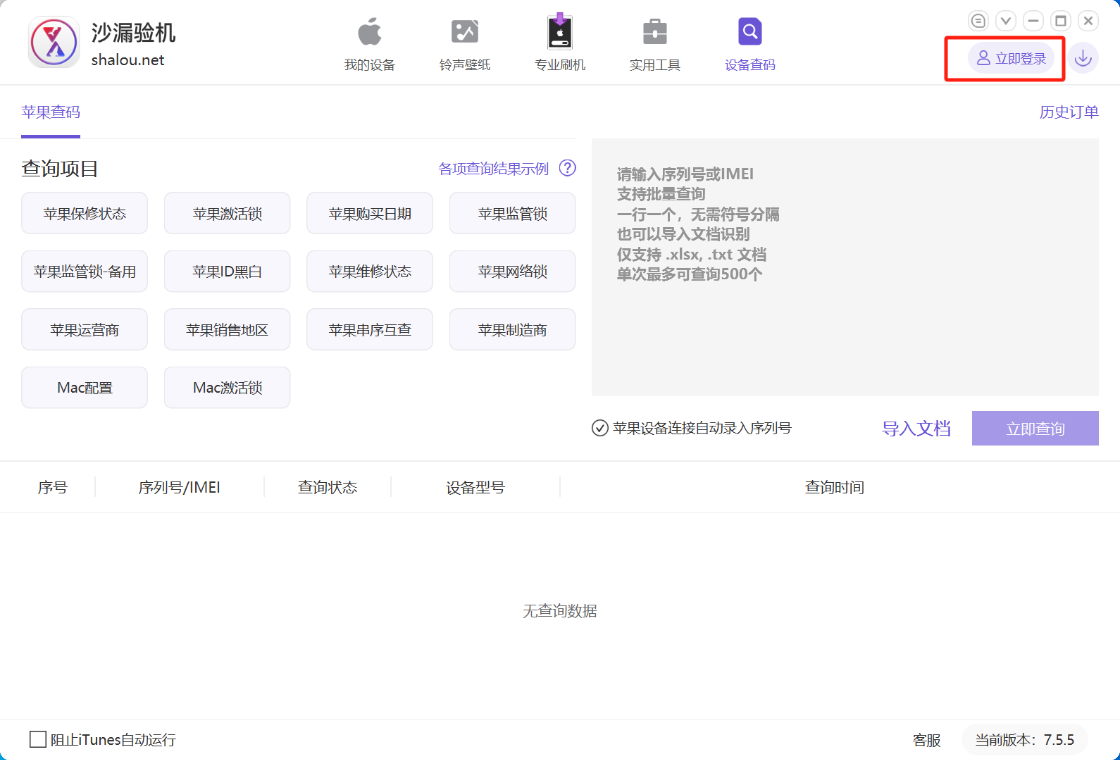The image size is (1120, 760).
Task: View 各项查询结果示例 examples
Action: 494,169
